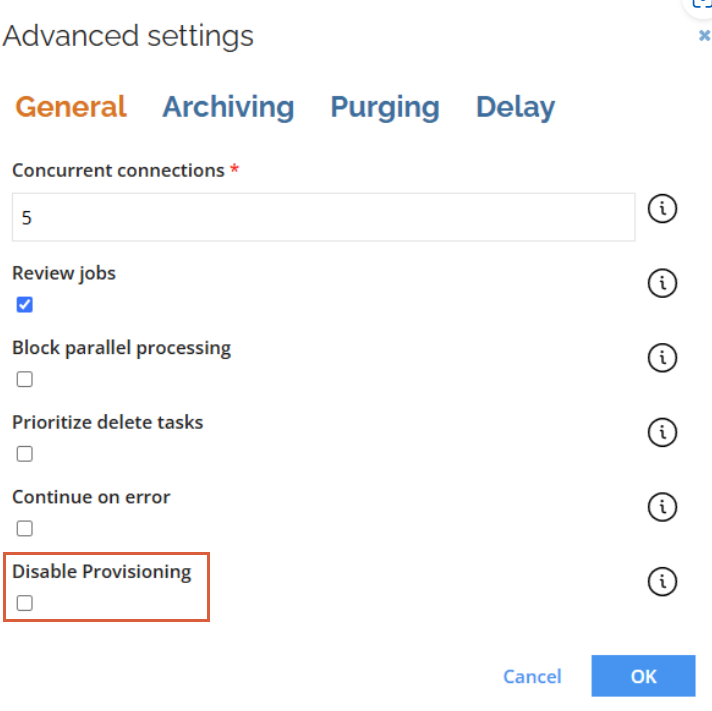Go to the Delay tab
Image resolution: width=712 pixels, height=711 pixels.
coord(515,107)
